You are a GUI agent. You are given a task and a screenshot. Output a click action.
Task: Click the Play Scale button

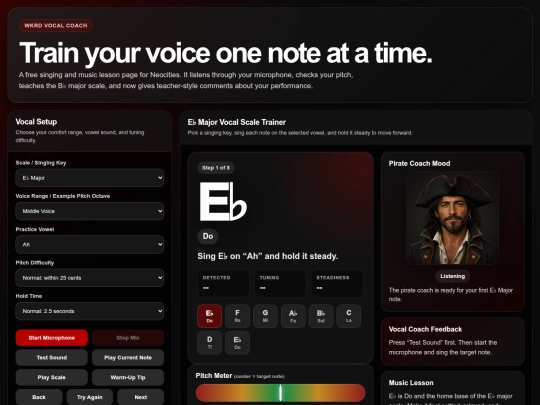tap(52, 377)
